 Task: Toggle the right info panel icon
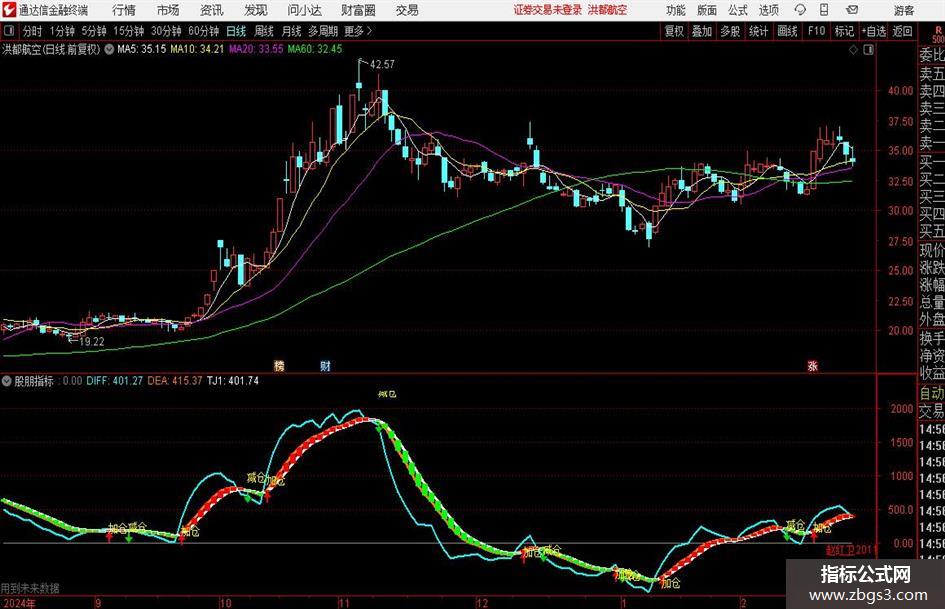tap(868, 49)
